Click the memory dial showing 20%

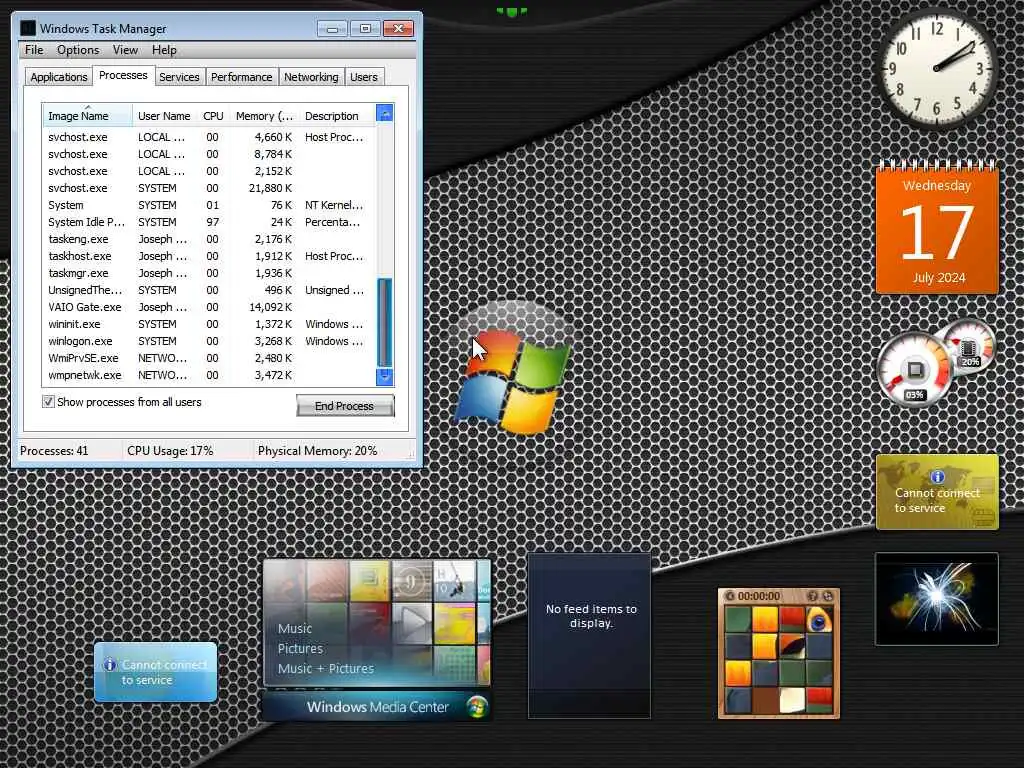[x=970, y=348]
